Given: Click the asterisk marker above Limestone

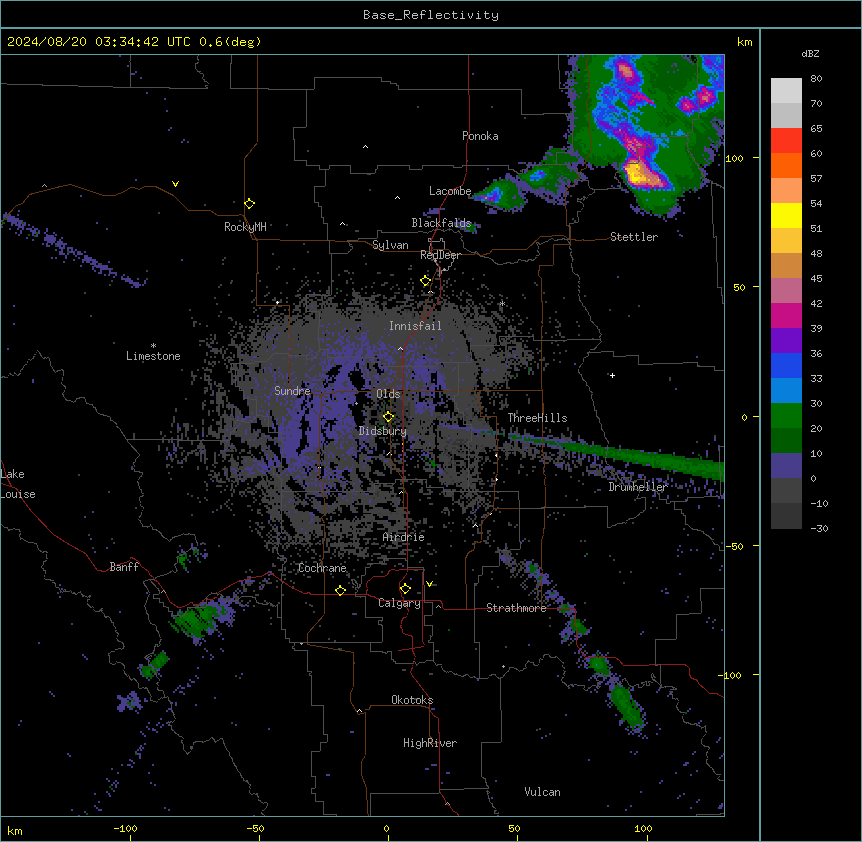Looking at the screenshot, I should [x=153, y=346].
